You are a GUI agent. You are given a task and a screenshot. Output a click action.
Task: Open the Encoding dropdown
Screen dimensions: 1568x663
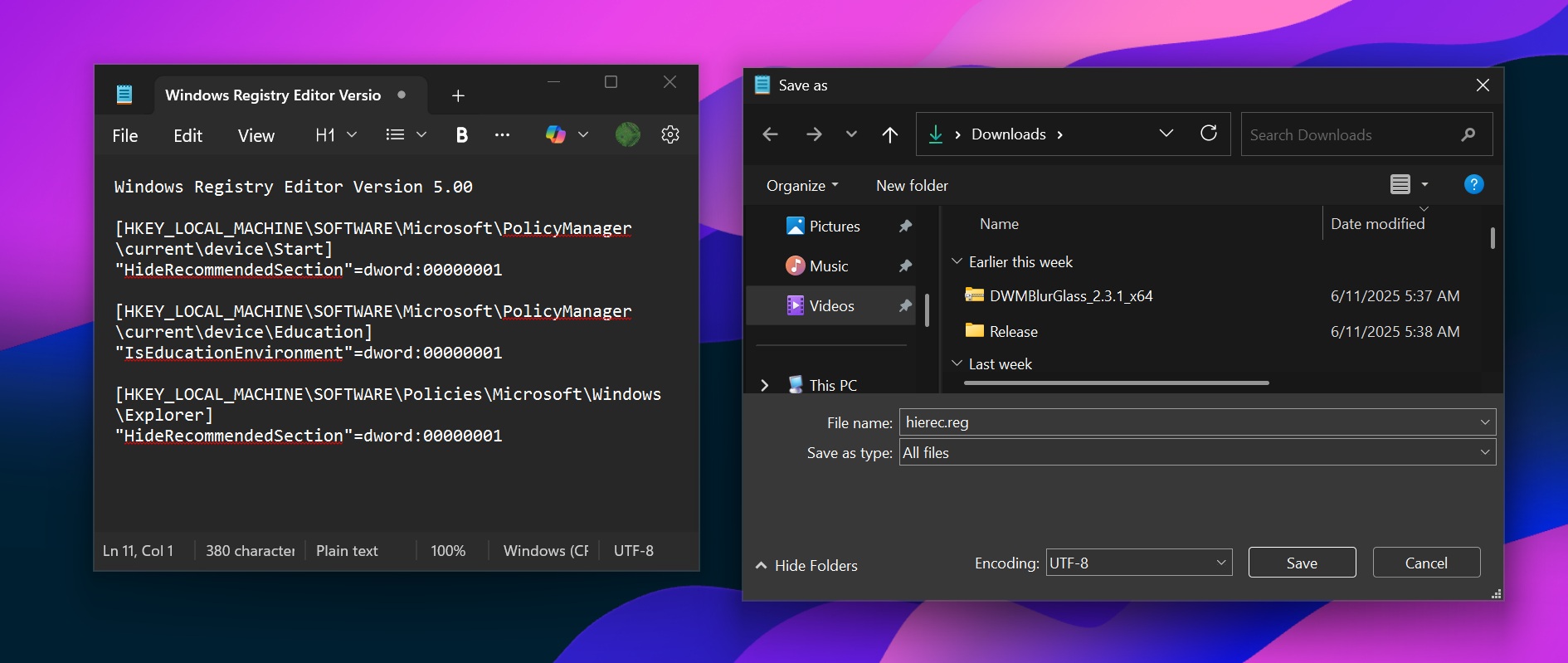pyautogui.click(x=1138, y=563)
